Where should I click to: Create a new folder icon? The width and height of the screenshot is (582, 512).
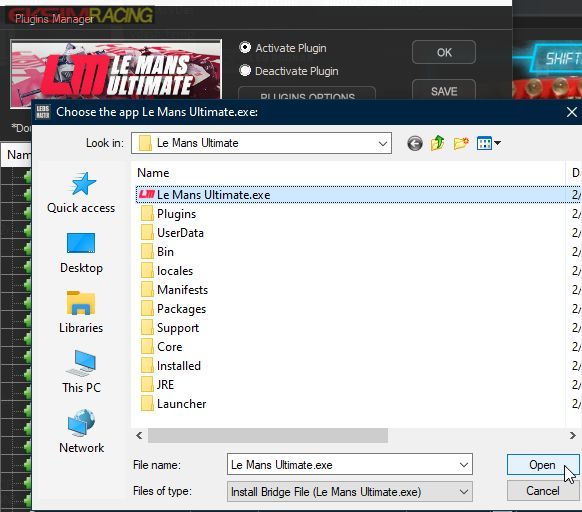tap(461, 143)
